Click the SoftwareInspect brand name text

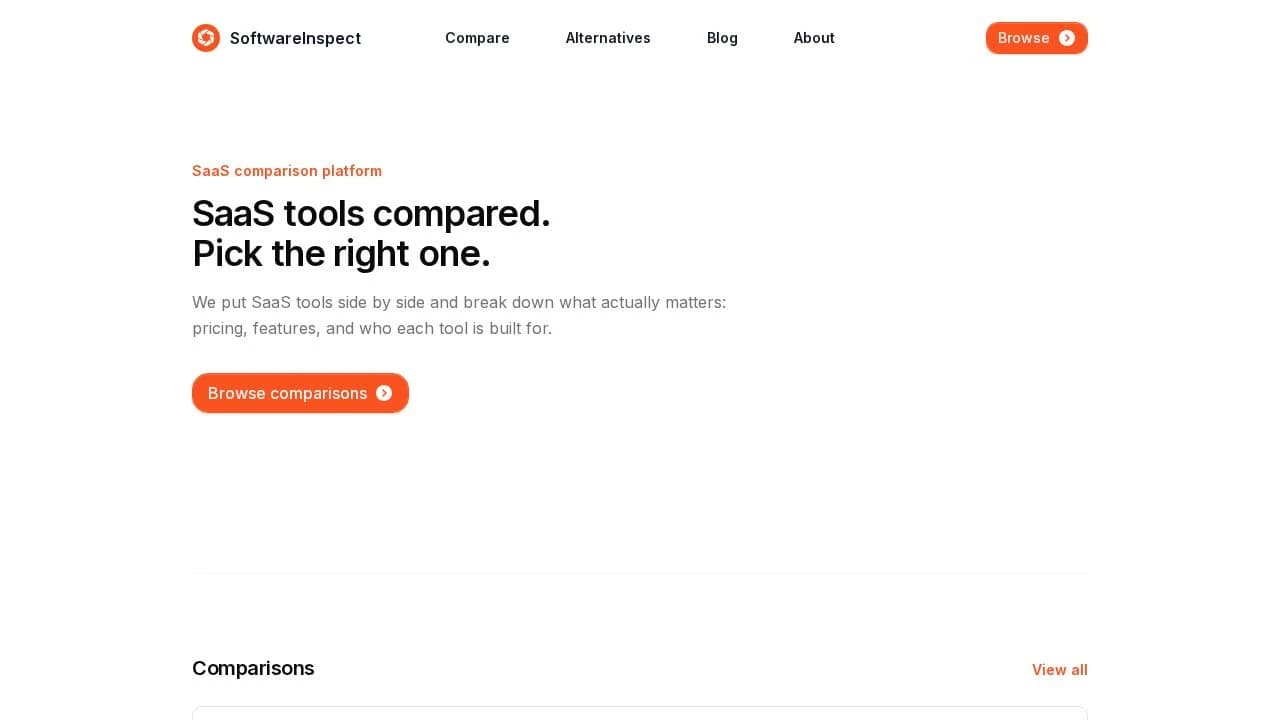295,38
